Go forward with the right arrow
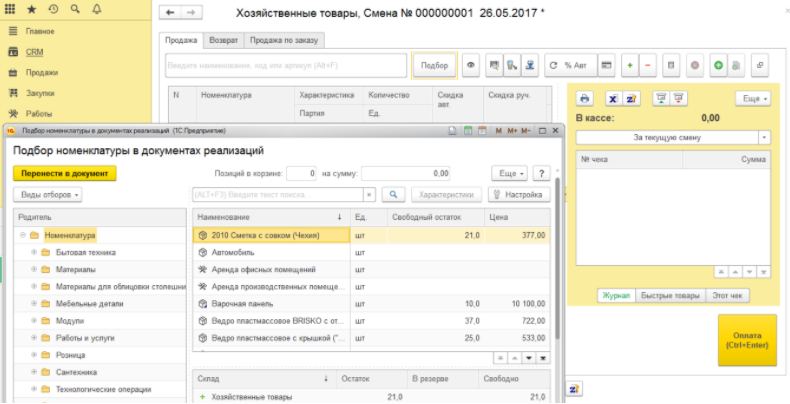Screen dimensions: 790x404 191,13
